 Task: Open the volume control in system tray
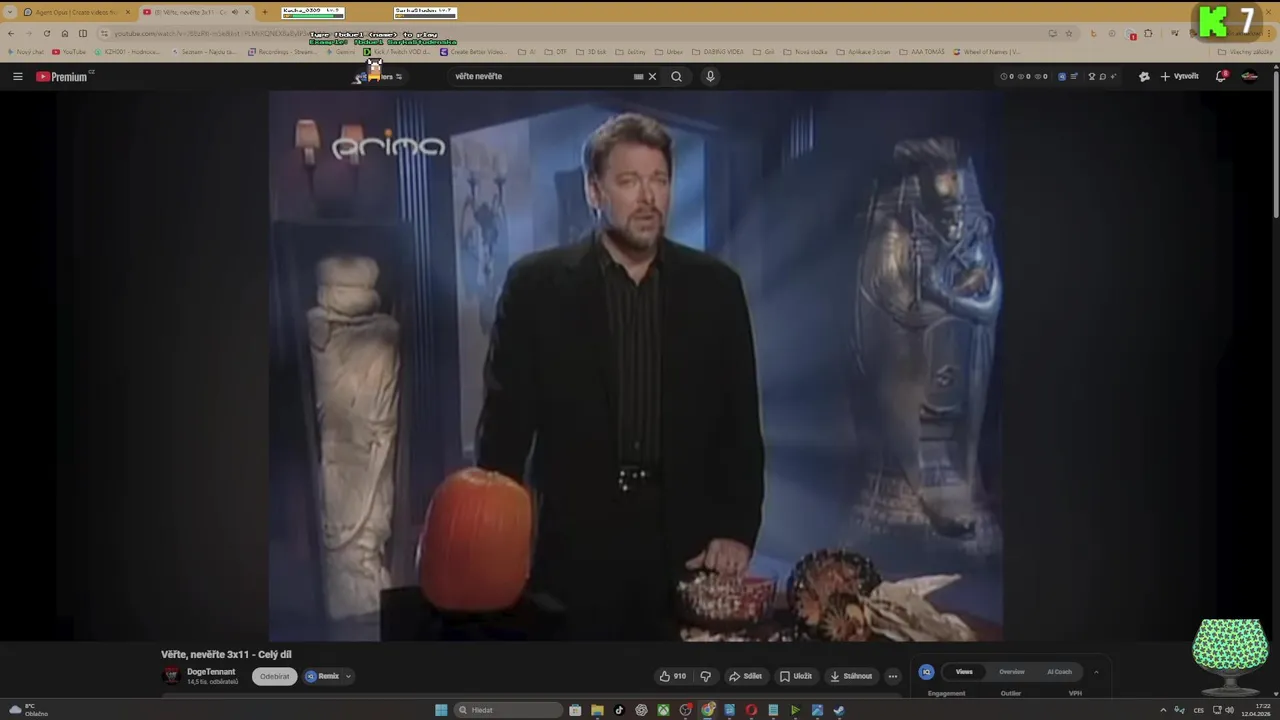click(1229, 710)
